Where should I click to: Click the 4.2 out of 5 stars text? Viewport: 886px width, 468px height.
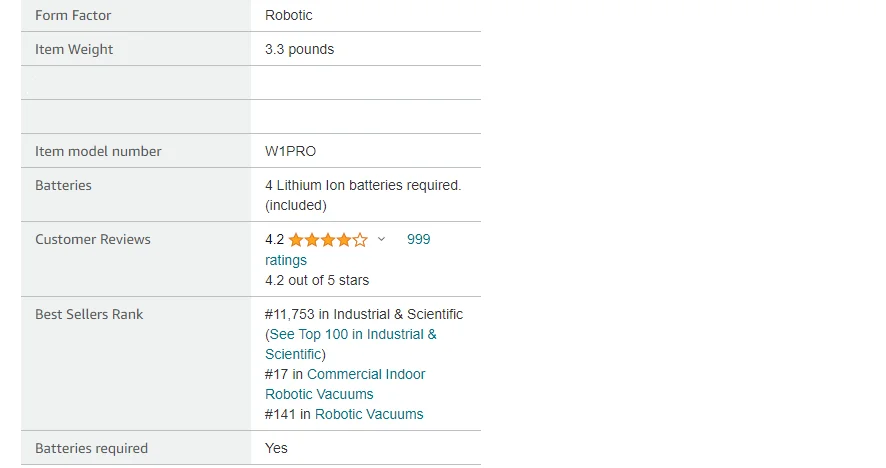click(317, 280)
